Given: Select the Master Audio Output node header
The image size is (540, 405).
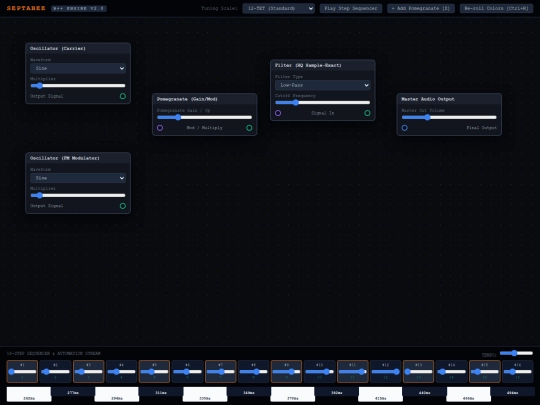Looking at the screenshot, I should point(449,99).
